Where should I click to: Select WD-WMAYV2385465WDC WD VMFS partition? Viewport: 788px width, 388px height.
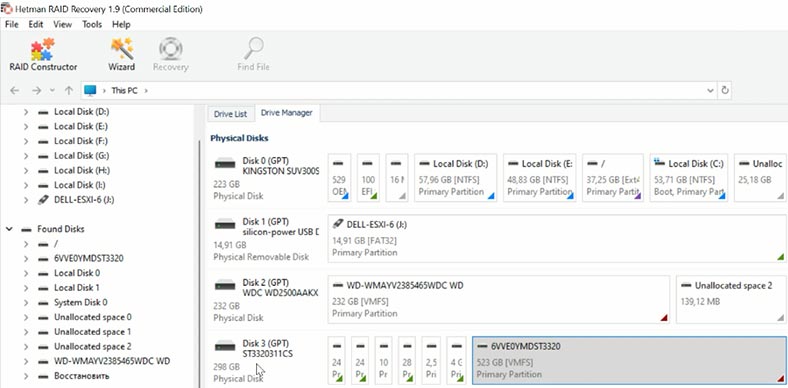[499, 300]
